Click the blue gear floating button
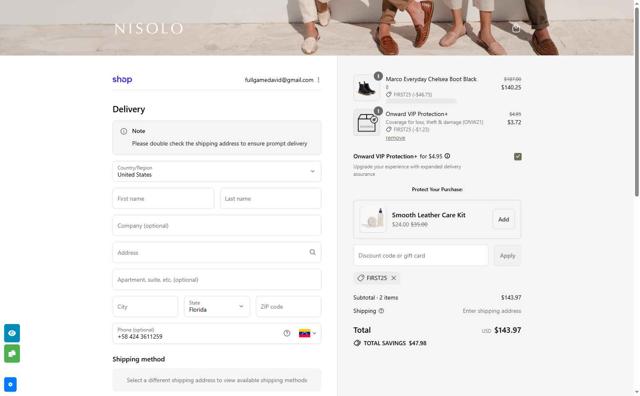This screenshot has width=640, height=396. 10,384
